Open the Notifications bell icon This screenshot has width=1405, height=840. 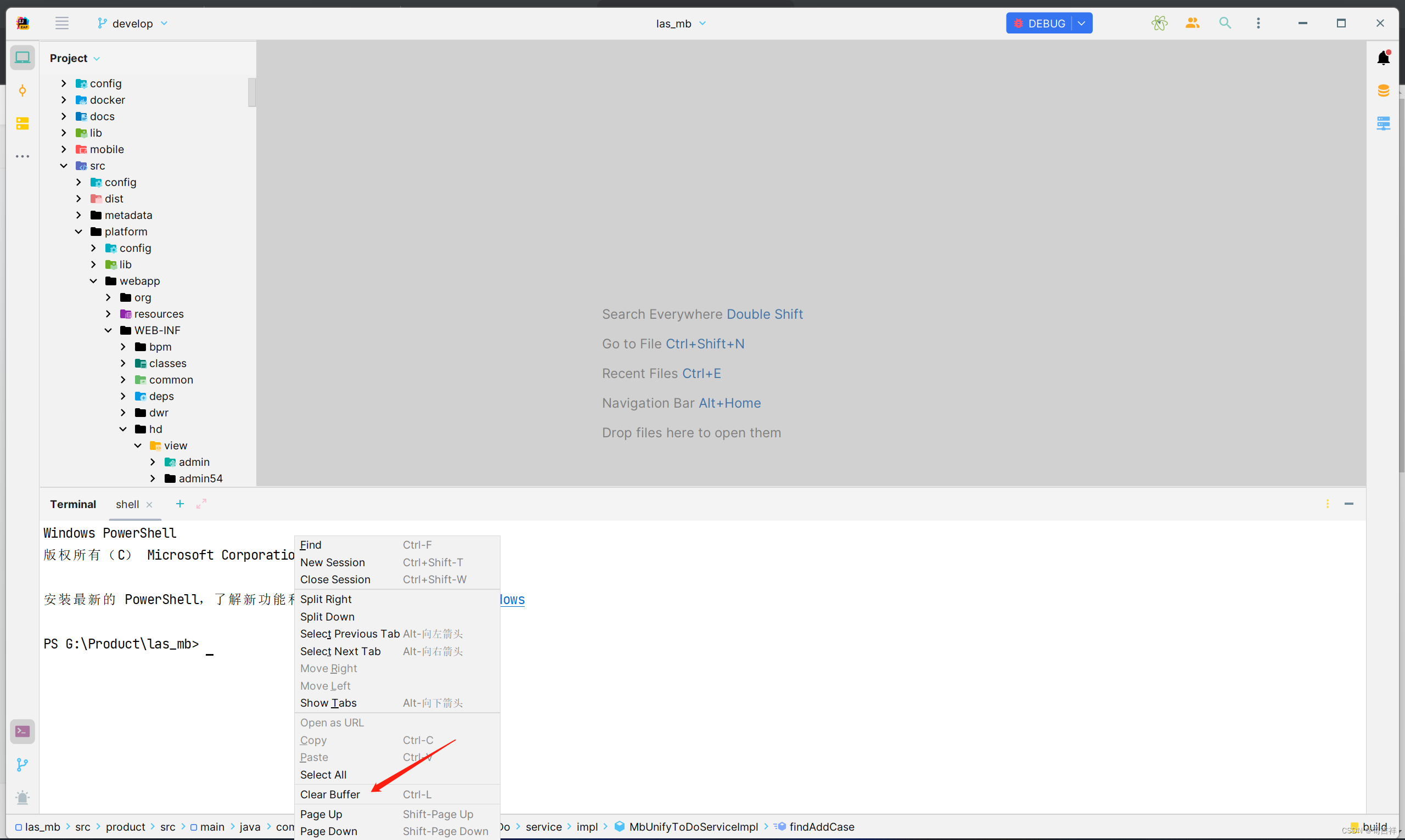[1383, 58]
